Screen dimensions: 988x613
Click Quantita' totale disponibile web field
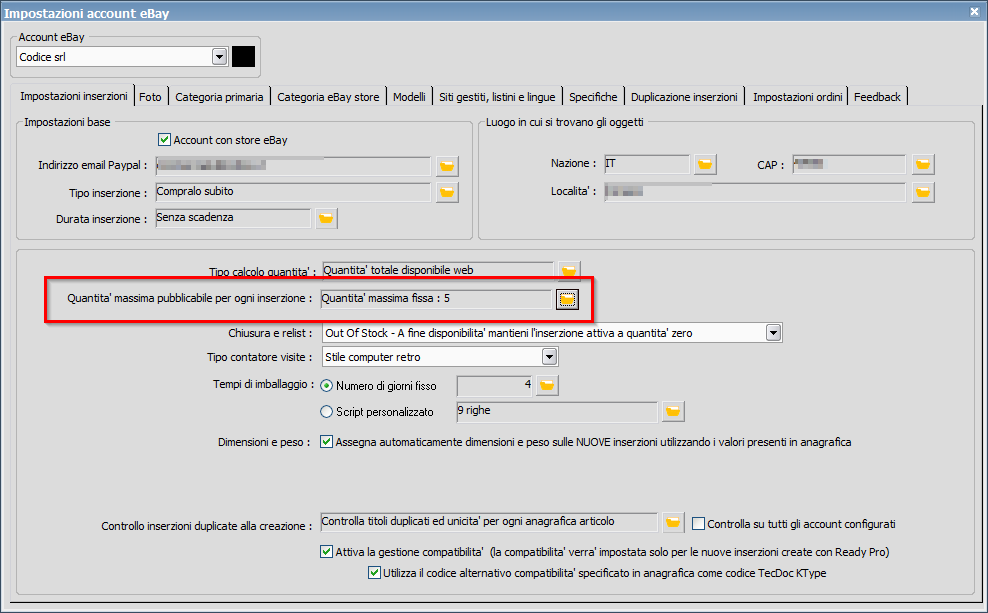(437, 270)
